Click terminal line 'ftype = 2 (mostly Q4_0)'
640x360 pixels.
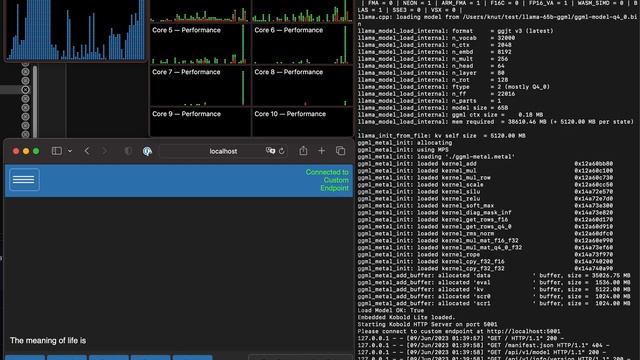pos(454,87)
